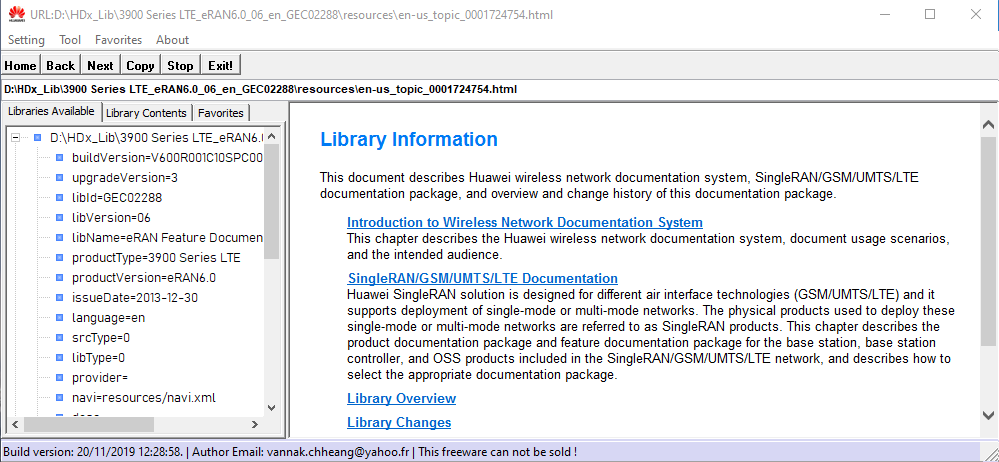
Task: Click the bullet icon beside upgradeVersion=3
Action: 59,177
